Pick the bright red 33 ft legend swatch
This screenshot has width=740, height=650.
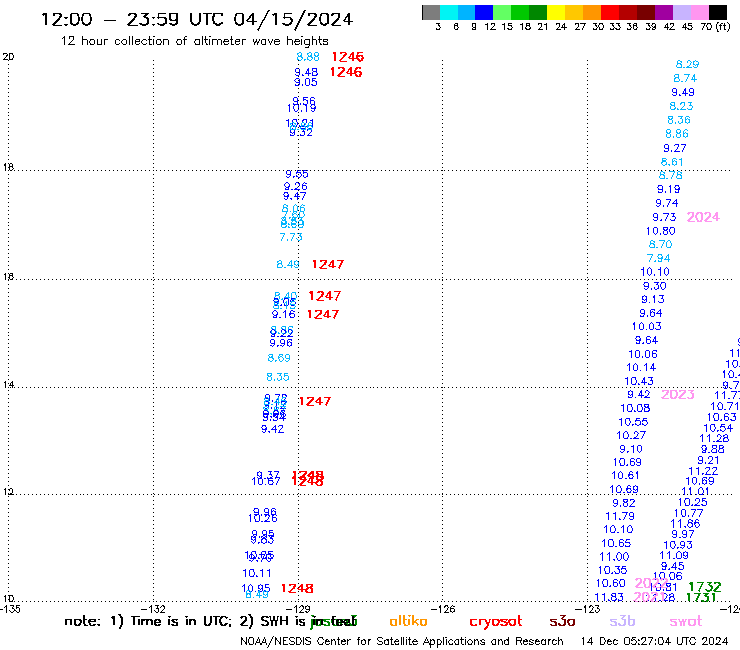pos(610,12)
